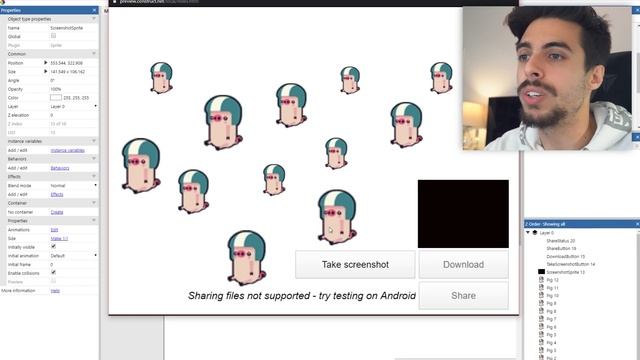Select the ScreenshotSprite 13 row label
The width and height of the screenshot is (640, 360).
[x=565, y=272]
